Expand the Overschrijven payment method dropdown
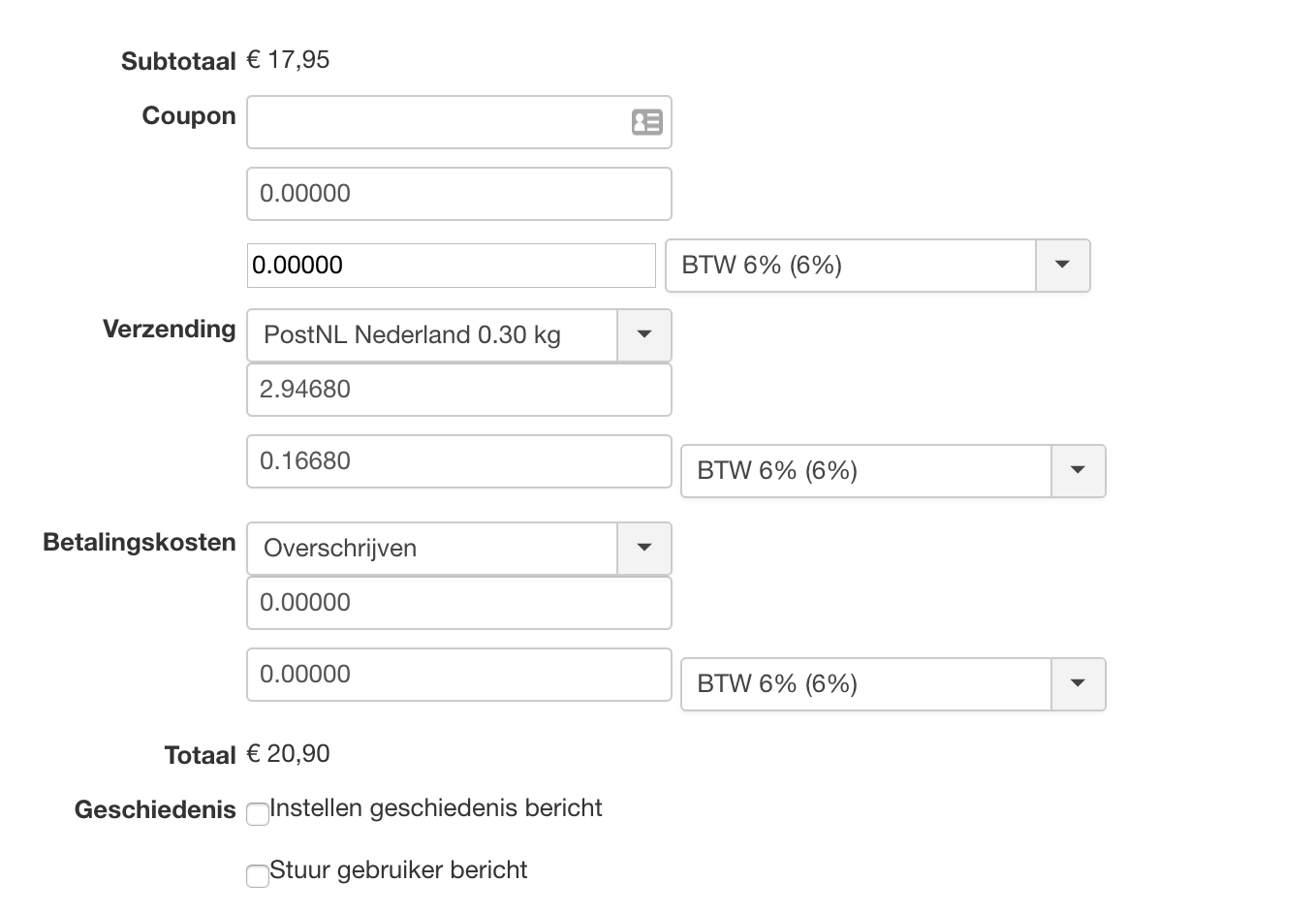The width and height of the screenshot is (1316, 915). 643,549
